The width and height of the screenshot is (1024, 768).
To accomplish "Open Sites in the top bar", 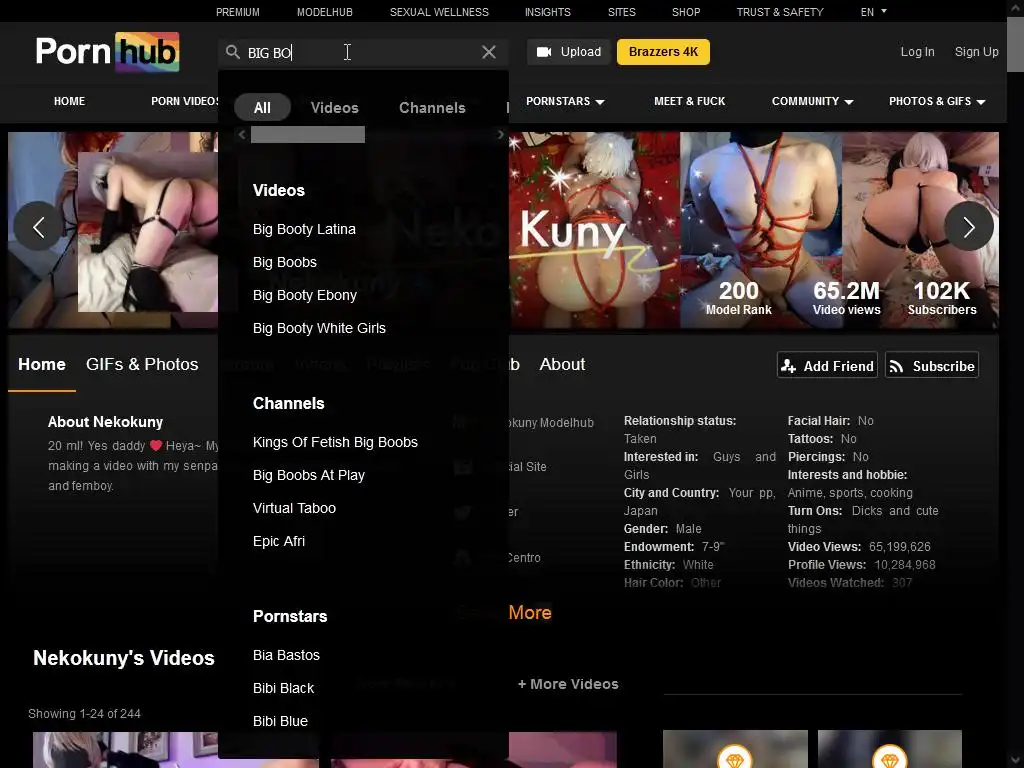I will (x=621, y=12).
